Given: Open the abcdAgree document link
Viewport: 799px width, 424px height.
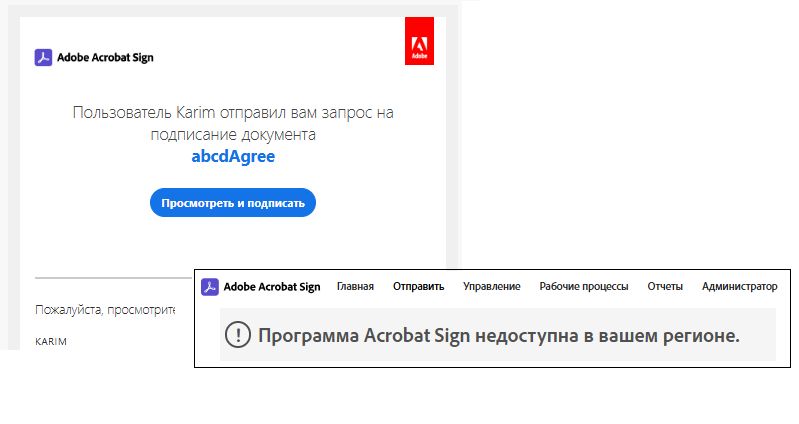Looking at the screenshot, I should tap(233, 156).
